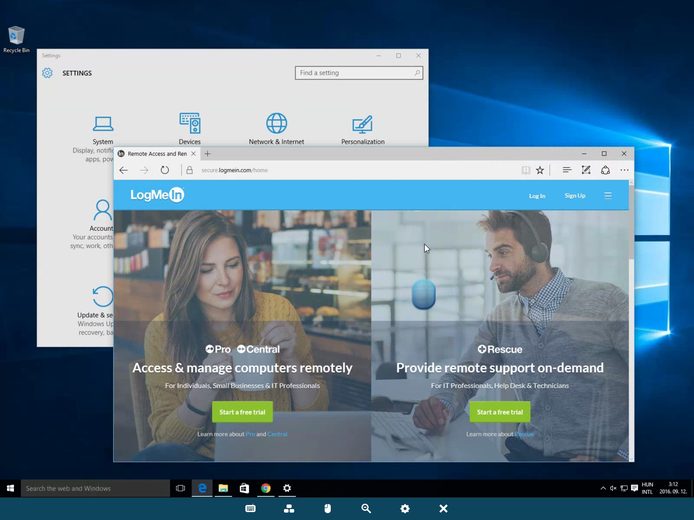Show hidden tray icons chevron
This screenshot has height=520, width=694.
coord(603,489)
